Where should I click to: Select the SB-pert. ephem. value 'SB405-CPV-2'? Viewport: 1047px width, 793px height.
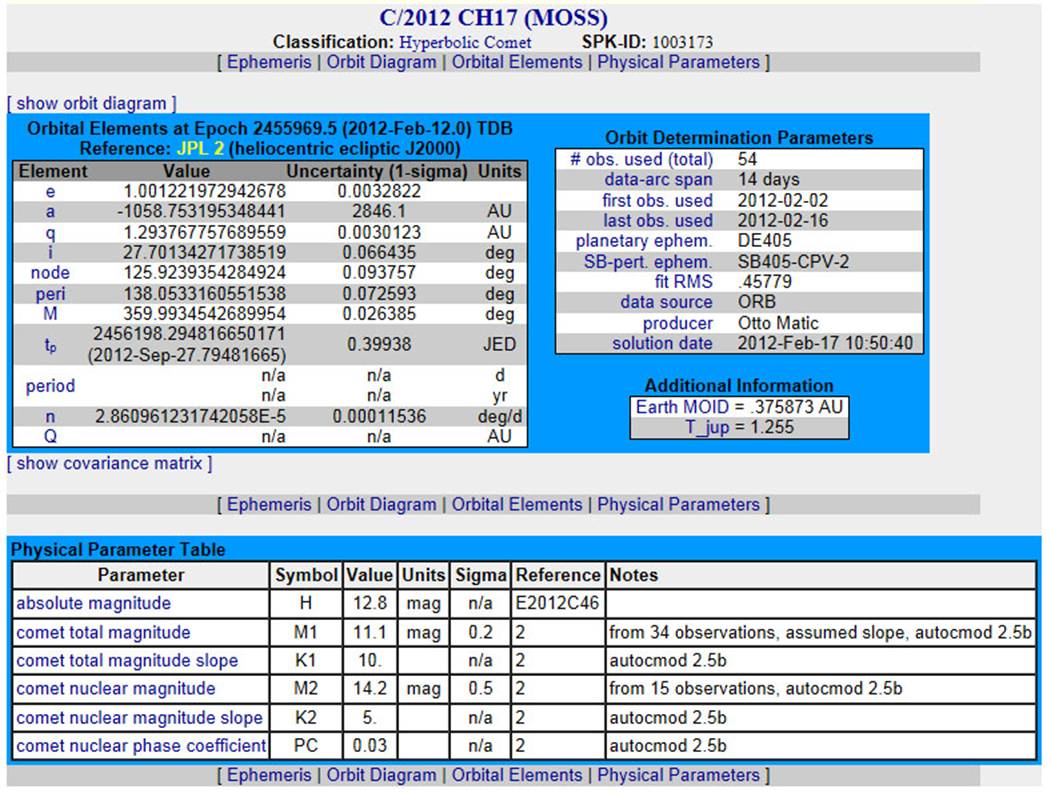pos(793,262)
